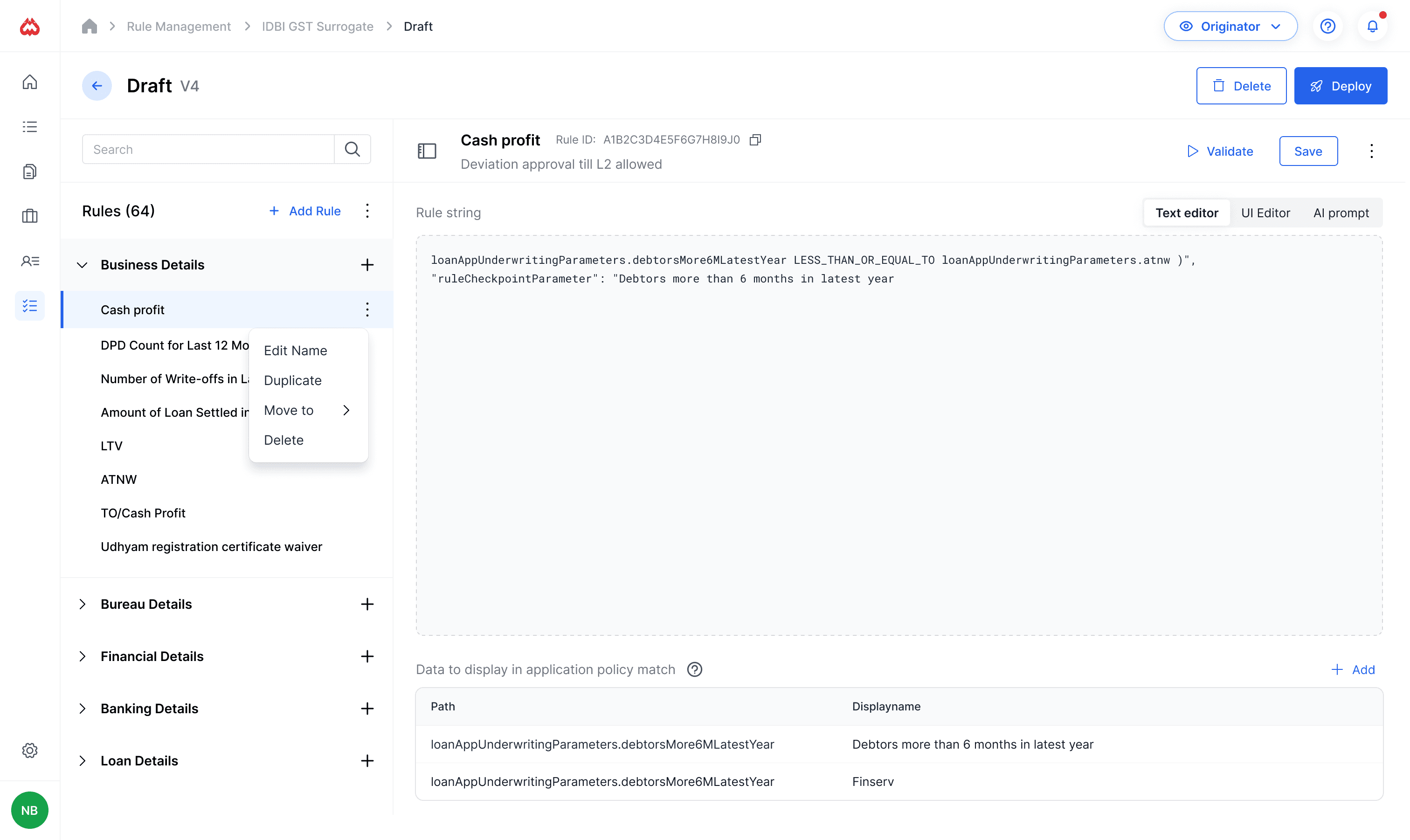
Task: Add rule to Bureau Details with plus
Action: click(x=367, y=604)
